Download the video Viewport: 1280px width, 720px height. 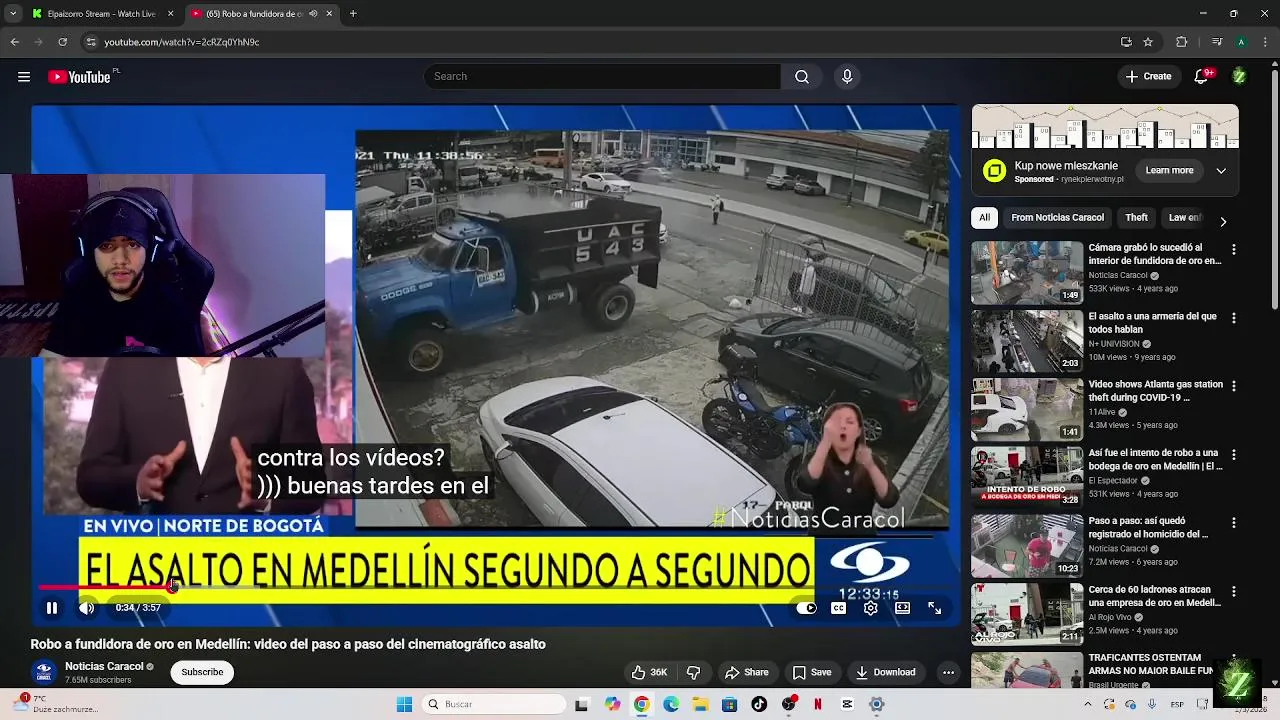point(885,672)
